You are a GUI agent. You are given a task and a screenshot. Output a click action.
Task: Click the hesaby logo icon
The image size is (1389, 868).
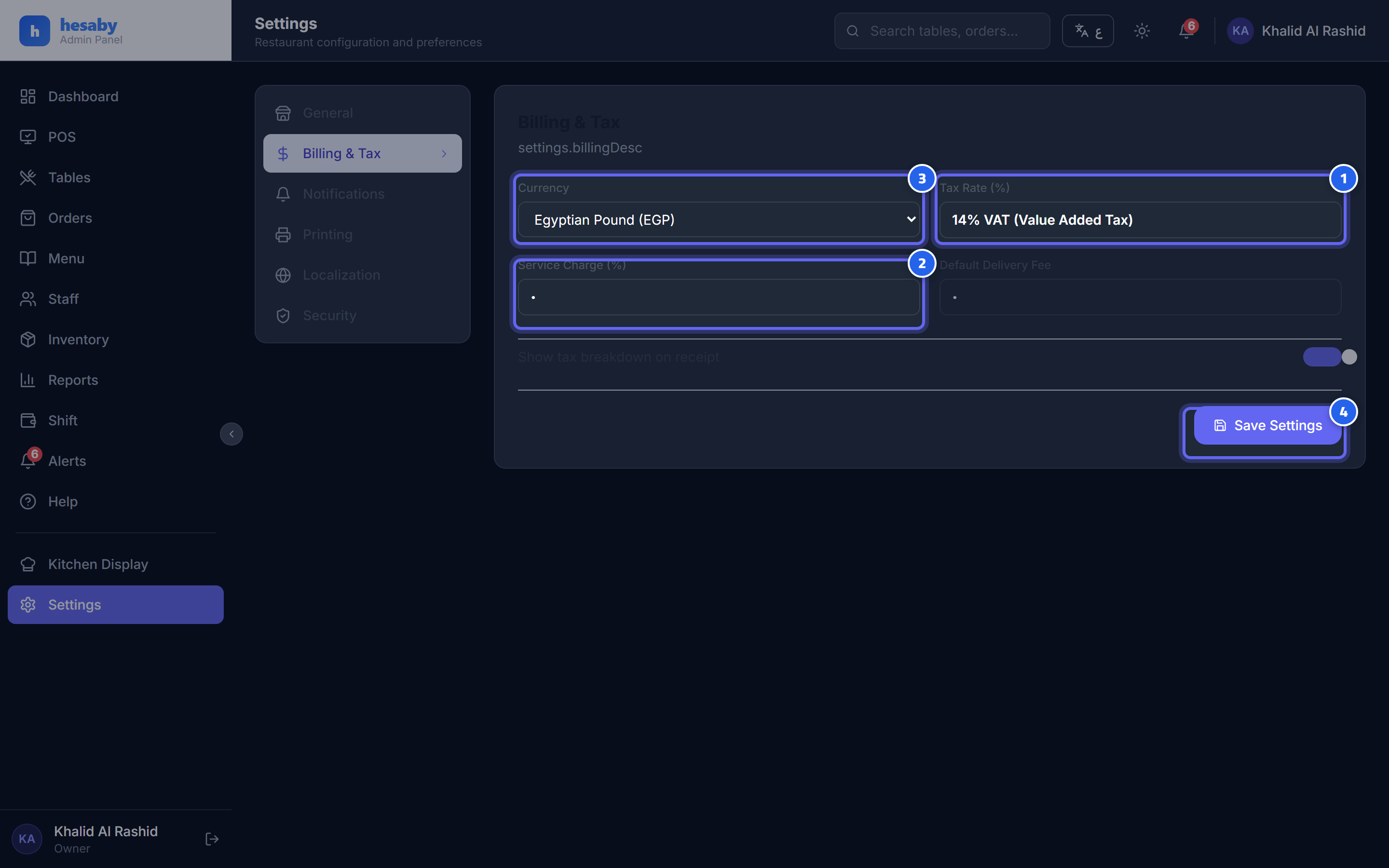point(34,30)
